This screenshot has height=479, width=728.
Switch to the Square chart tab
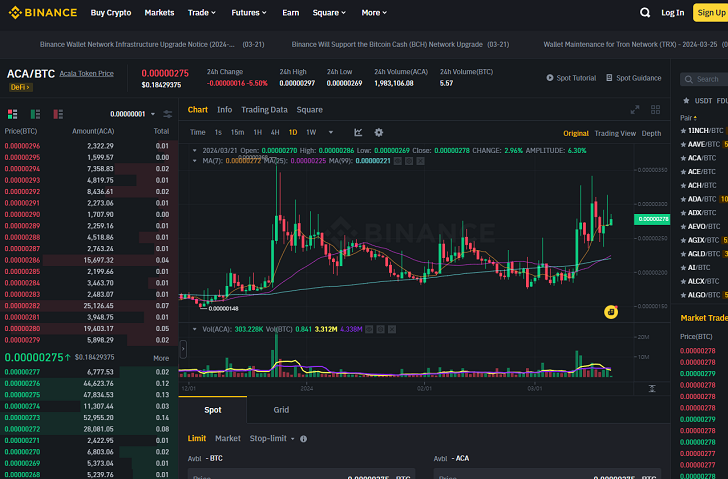309,110
